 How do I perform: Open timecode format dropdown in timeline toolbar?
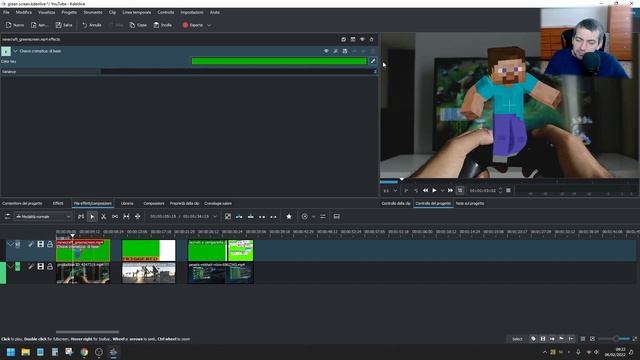point(215,216)
